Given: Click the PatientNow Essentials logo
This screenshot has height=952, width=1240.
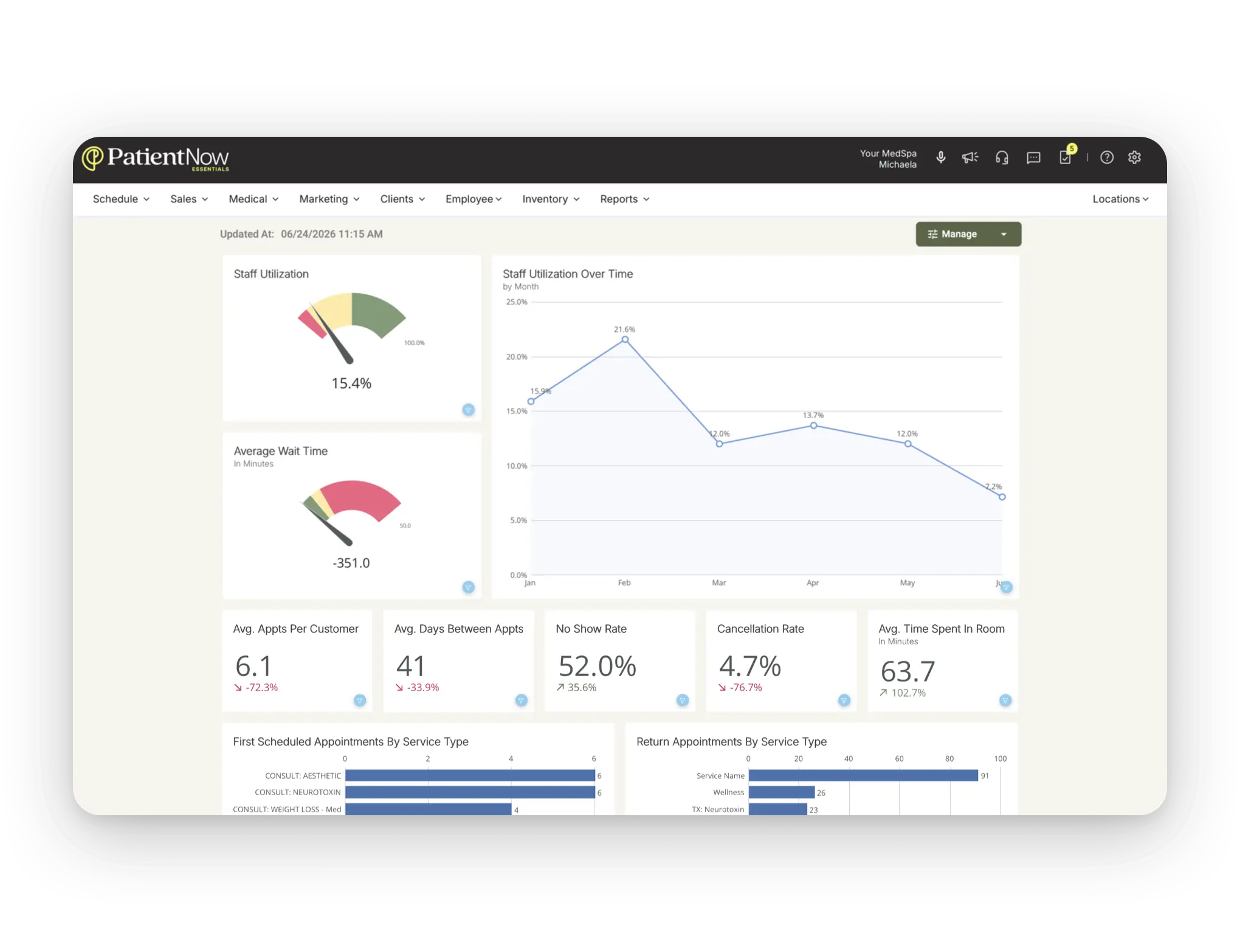Looking at the screenshot, I should click(156, 158).
